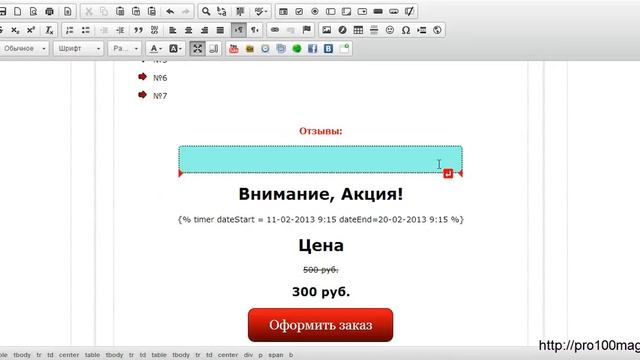
Task: Create a Div container
Action: tap(154, 30)
